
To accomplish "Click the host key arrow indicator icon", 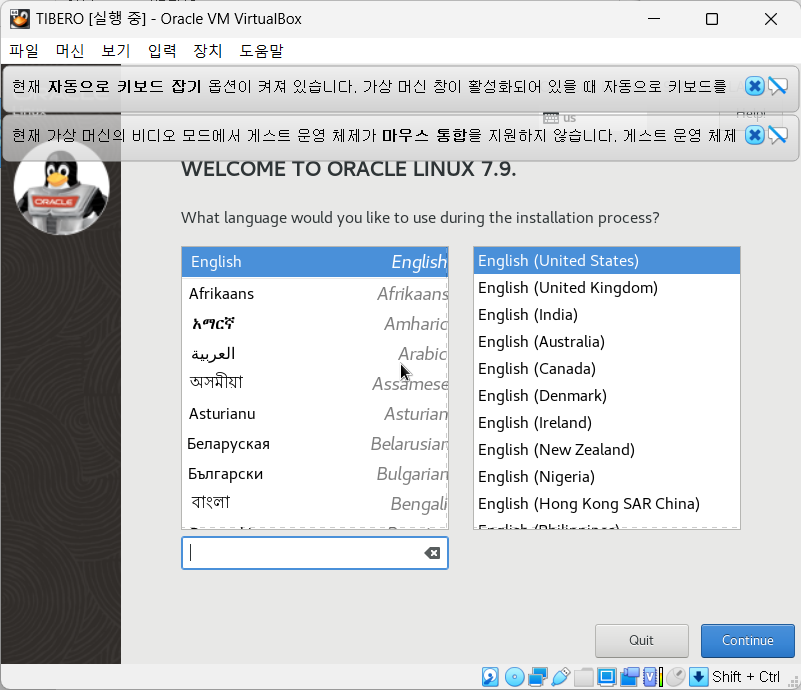I will tap(698, 677).
